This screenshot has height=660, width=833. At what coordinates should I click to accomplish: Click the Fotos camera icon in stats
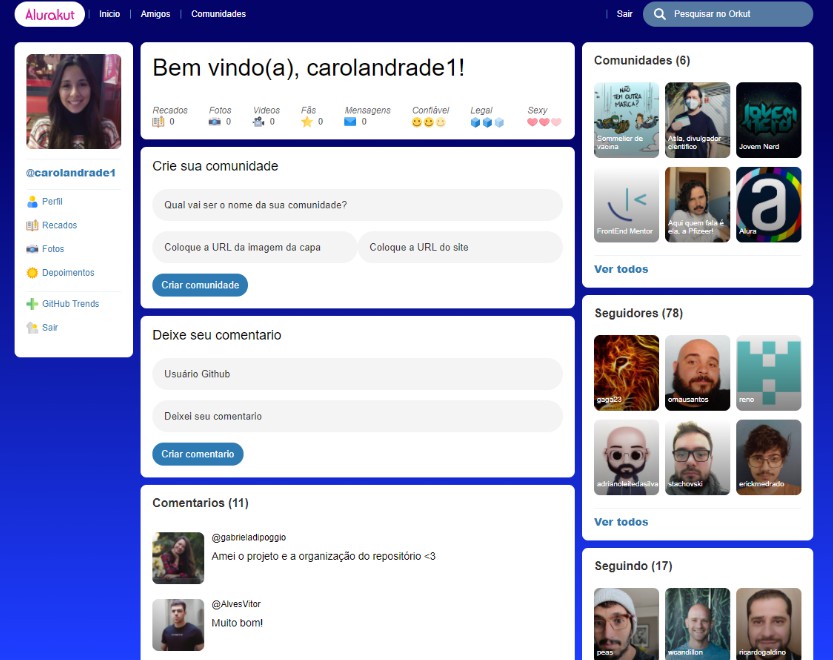[214, 122]
